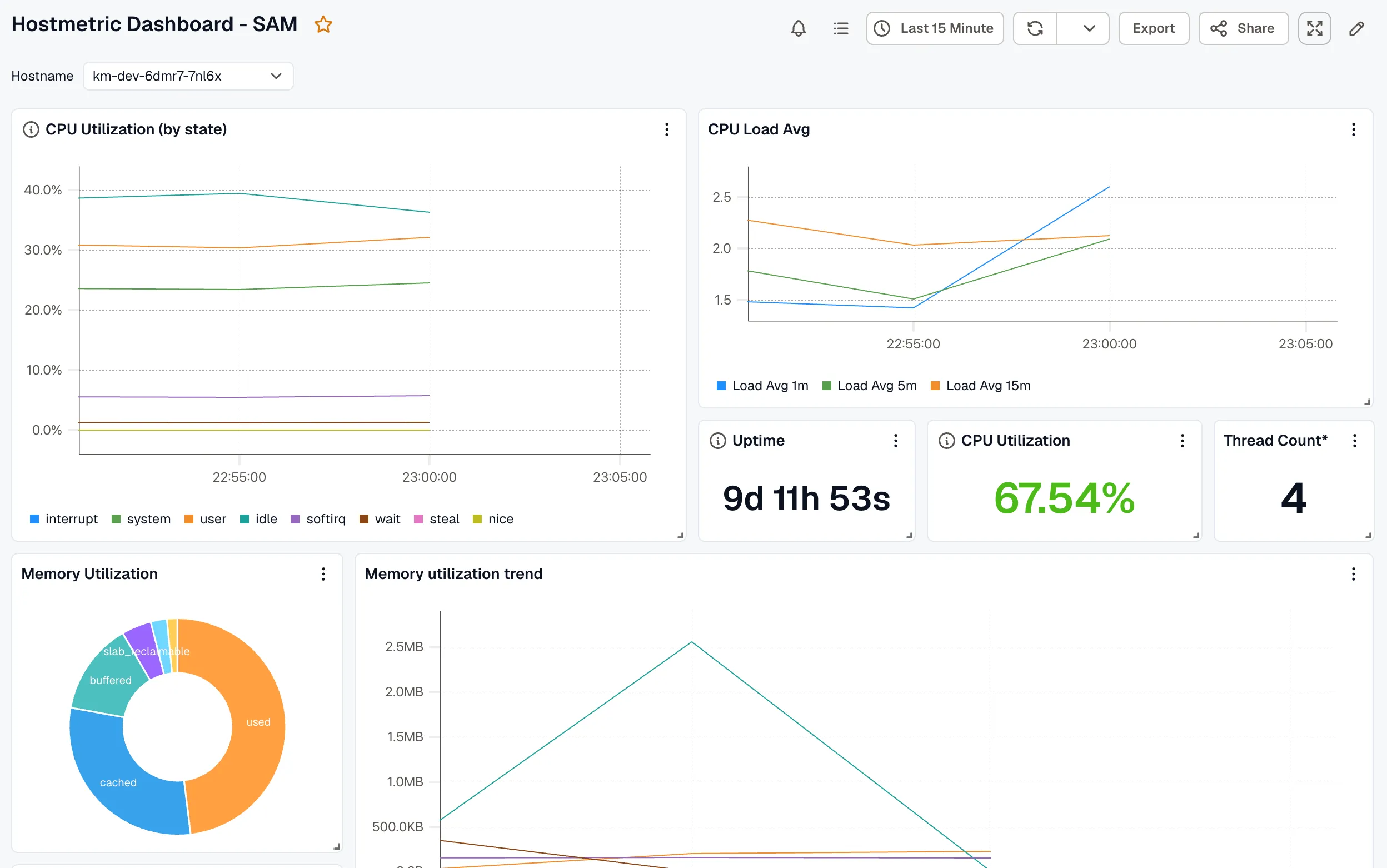Click the 9d 11h 53s uptime value
Screen dimensions: 1387x868
(807, 498)
